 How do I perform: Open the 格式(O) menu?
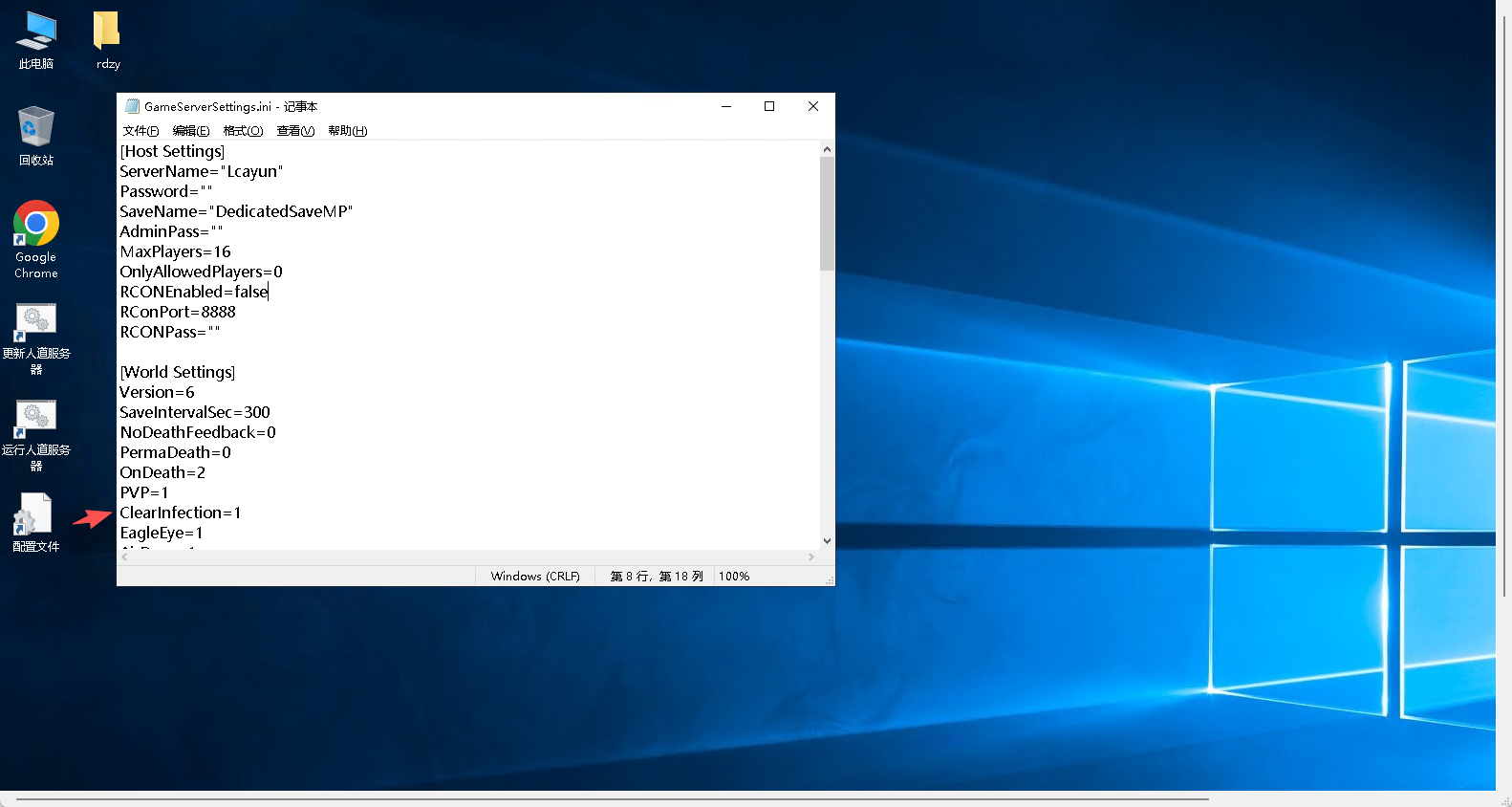pos(243,131)
